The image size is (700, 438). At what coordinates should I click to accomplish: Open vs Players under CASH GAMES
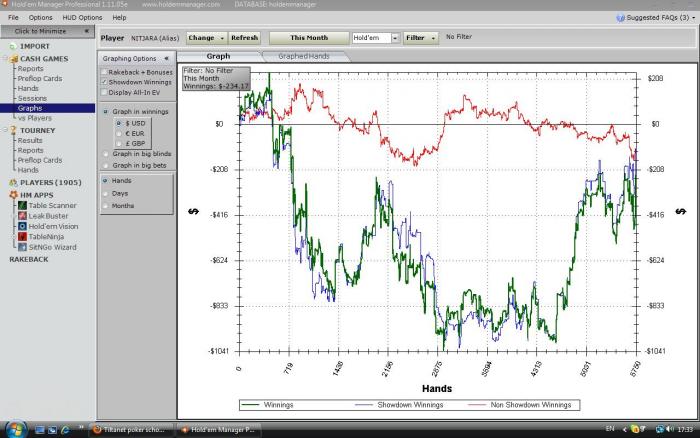[x=35, y=118]
